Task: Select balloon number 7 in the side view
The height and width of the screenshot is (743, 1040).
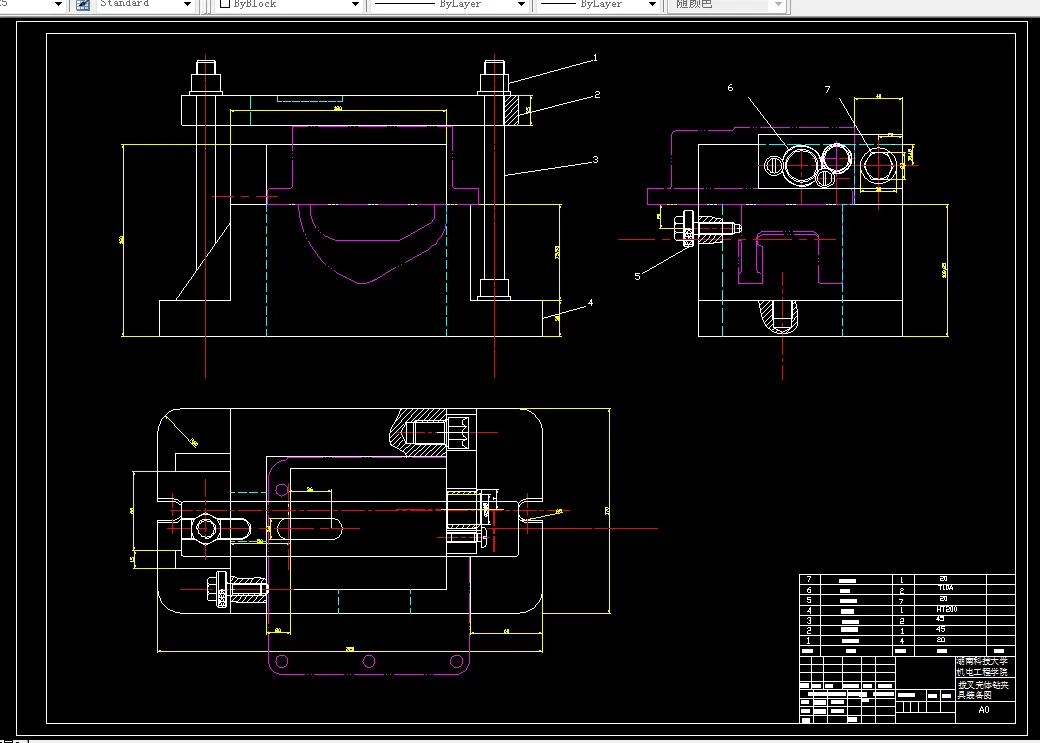Action: [x=827, y=90]
